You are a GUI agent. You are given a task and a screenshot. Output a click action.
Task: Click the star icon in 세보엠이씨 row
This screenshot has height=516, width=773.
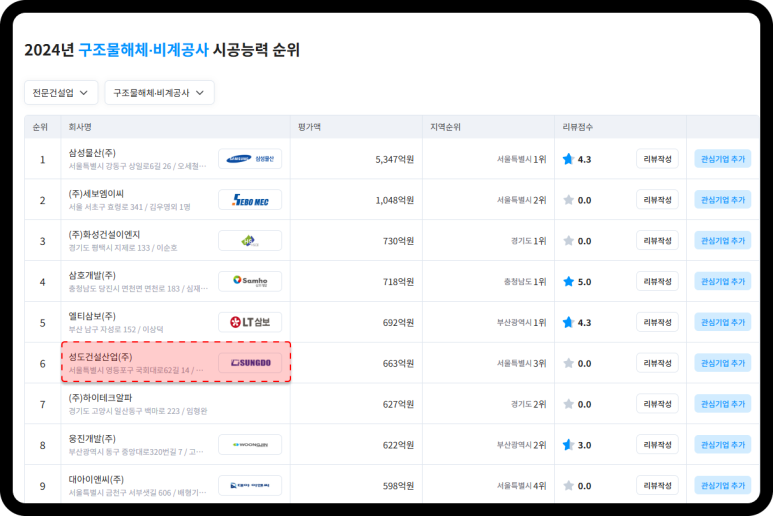pos(568,200)
